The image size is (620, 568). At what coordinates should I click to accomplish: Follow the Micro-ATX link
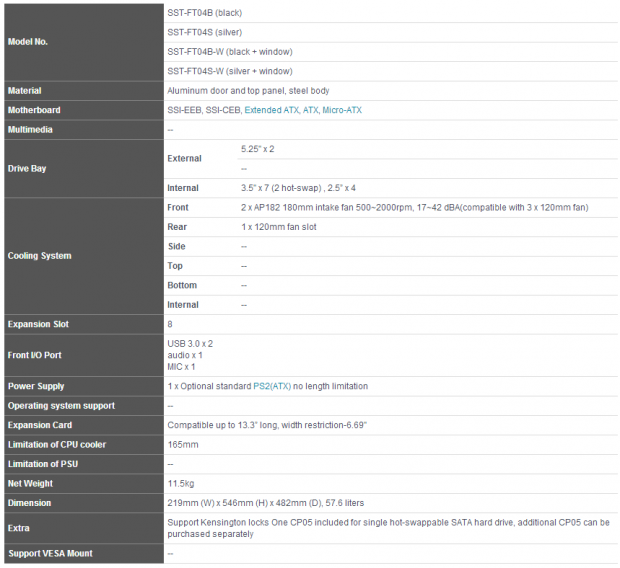[x=342, y=110]
